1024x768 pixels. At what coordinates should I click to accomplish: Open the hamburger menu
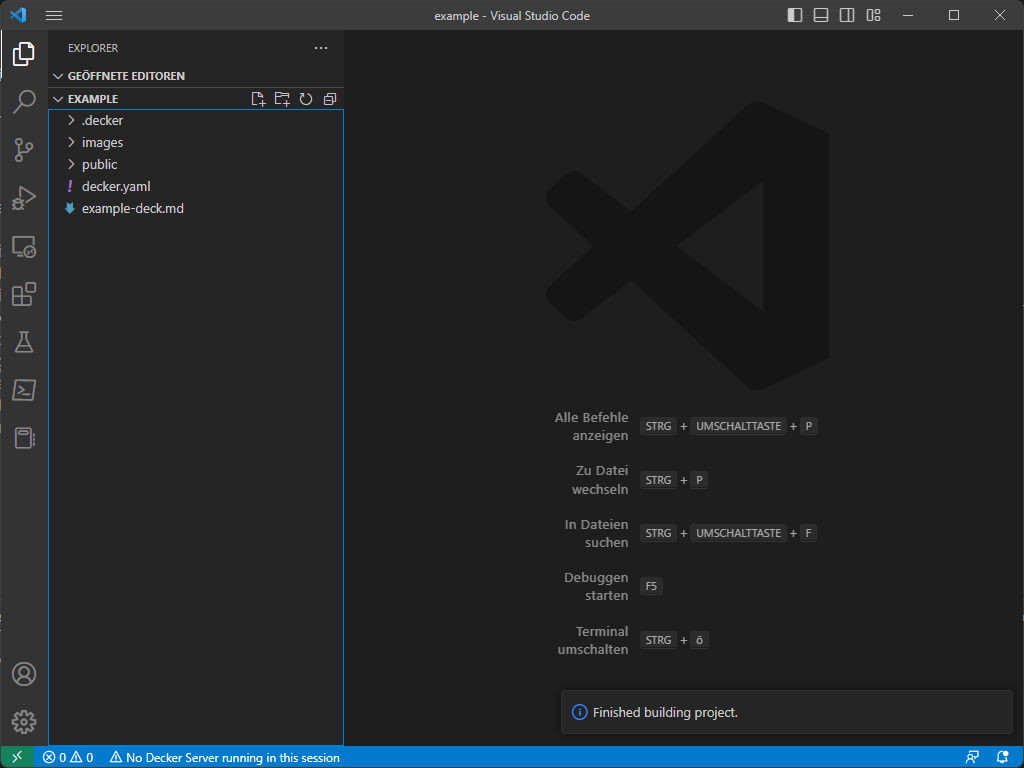tap(53, 15)
